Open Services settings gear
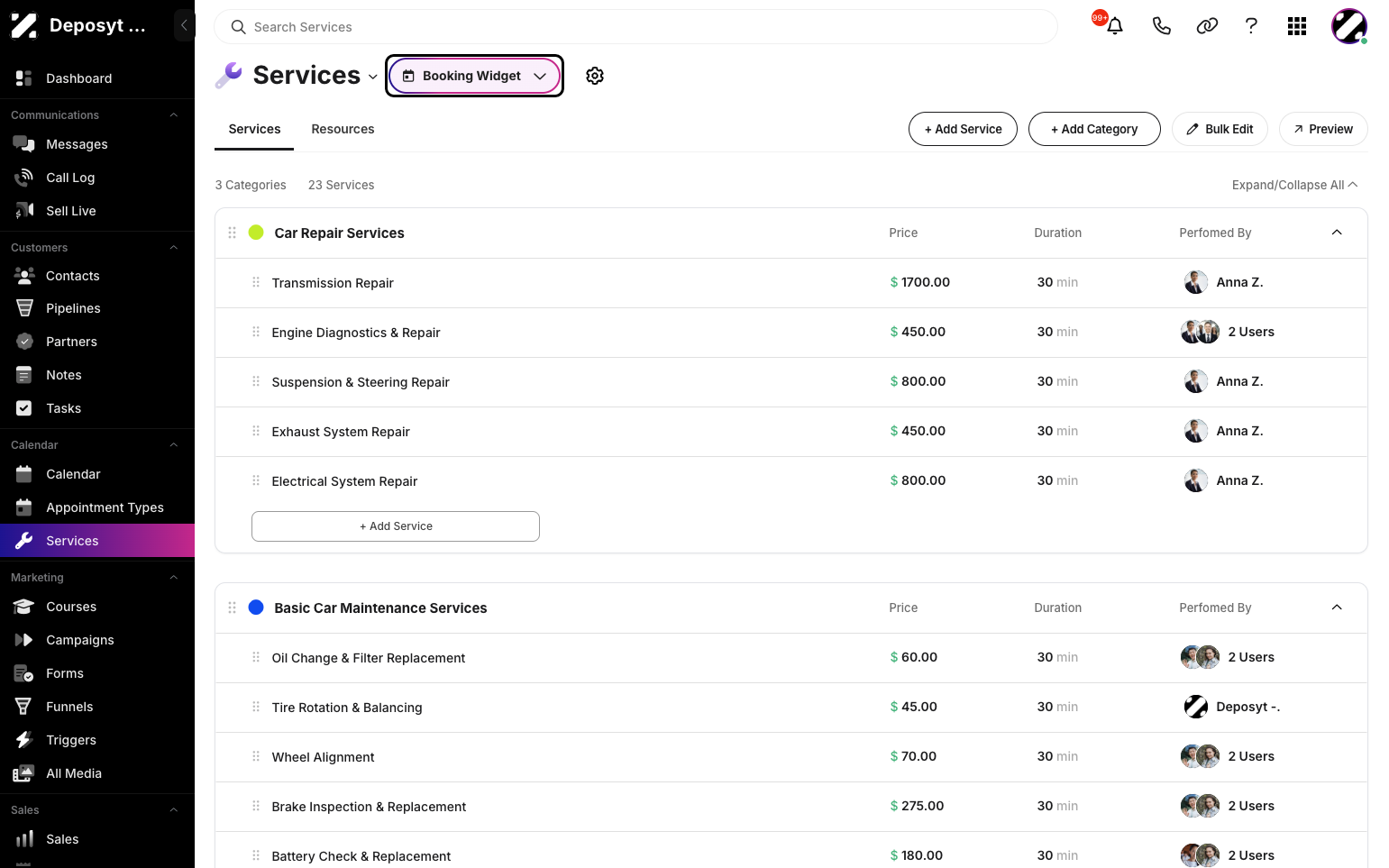 (595, 76)
